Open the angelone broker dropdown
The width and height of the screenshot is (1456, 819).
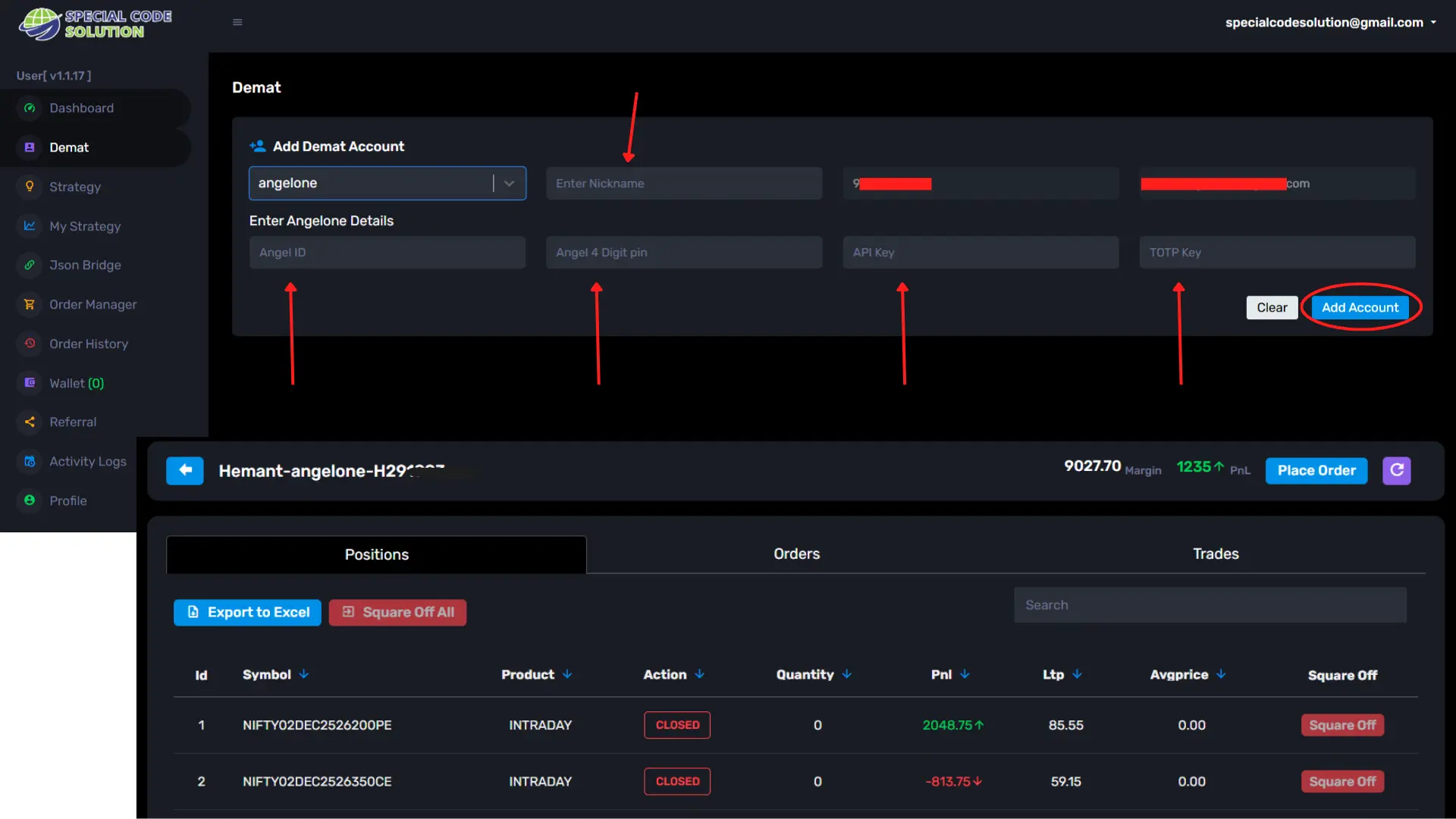coord(509,183)
